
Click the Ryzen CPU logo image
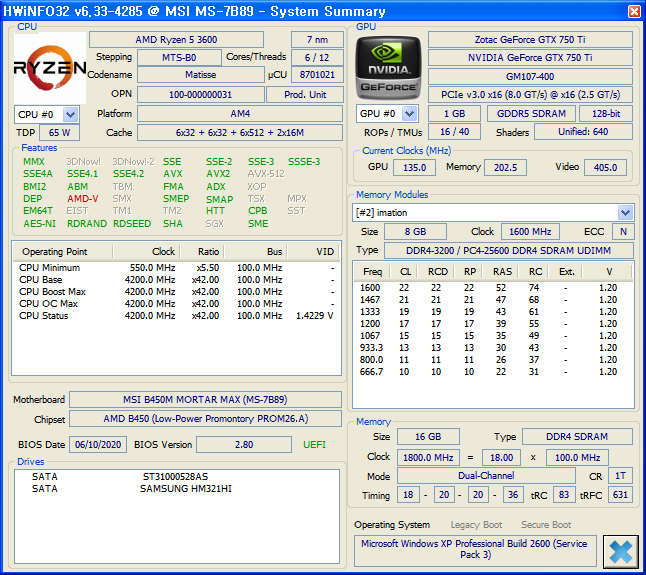(x=50, y=68)
